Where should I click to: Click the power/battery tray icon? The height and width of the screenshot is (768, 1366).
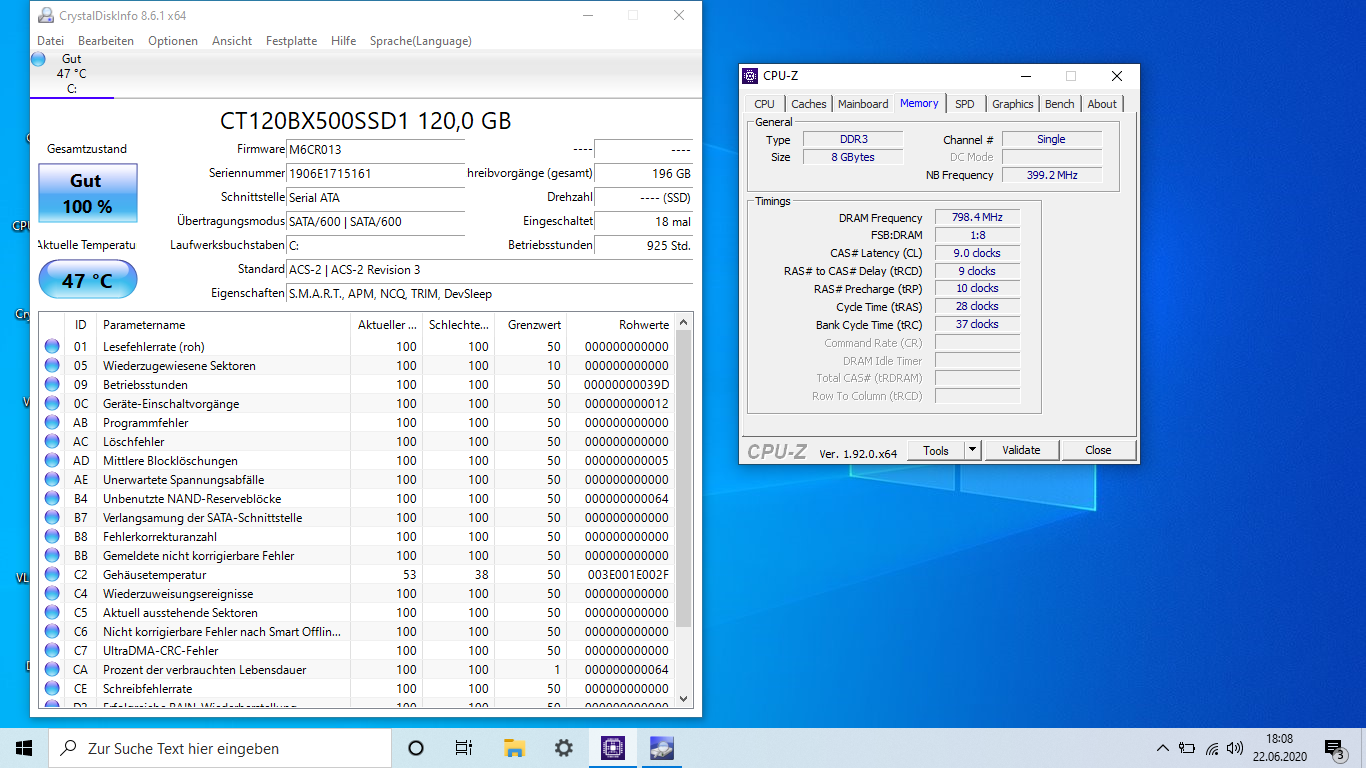[x=1187, y=748]
